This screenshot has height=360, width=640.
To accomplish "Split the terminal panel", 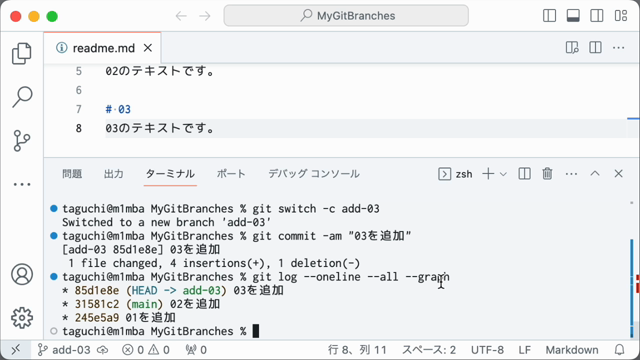I will tap(524, 174).
